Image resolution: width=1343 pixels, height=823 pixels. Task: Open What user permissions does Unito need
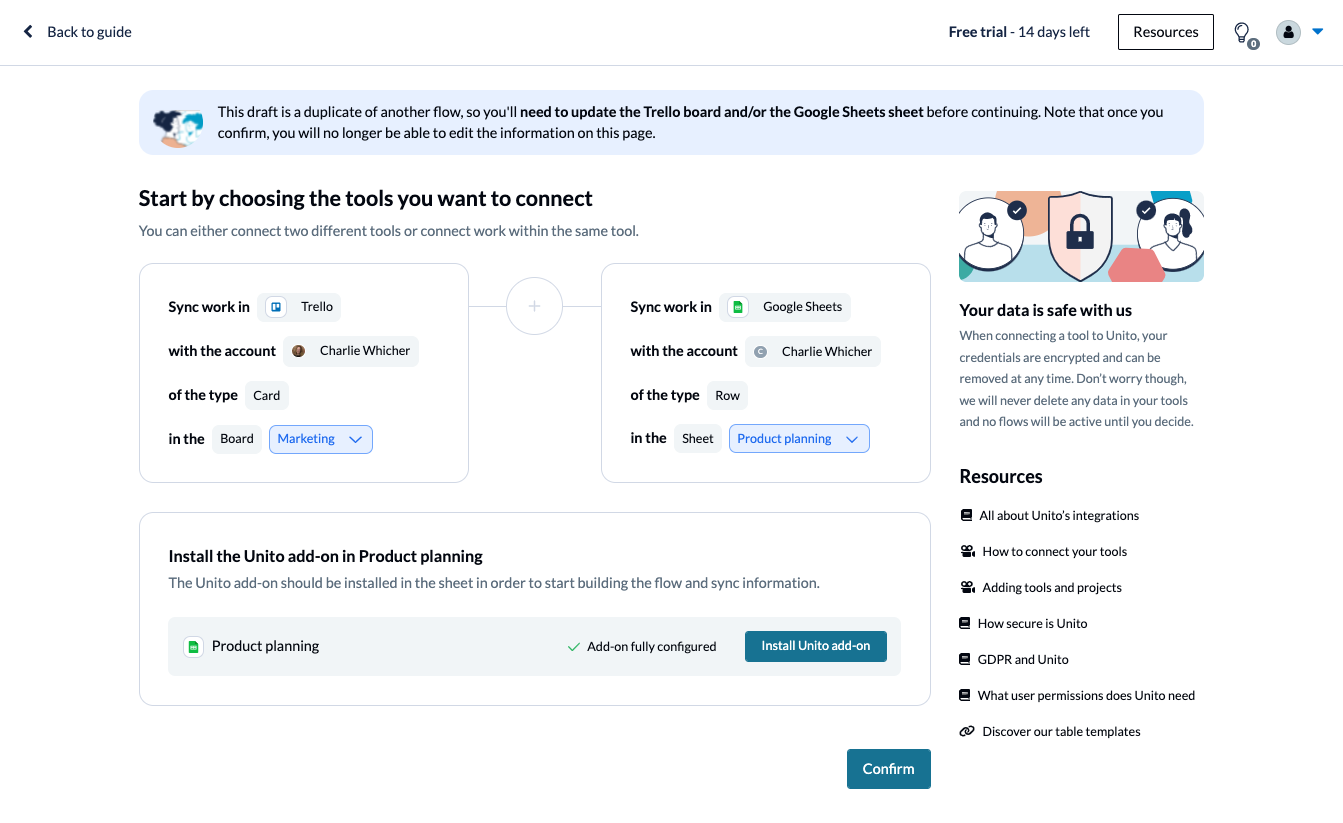(x=1086, y=696)
